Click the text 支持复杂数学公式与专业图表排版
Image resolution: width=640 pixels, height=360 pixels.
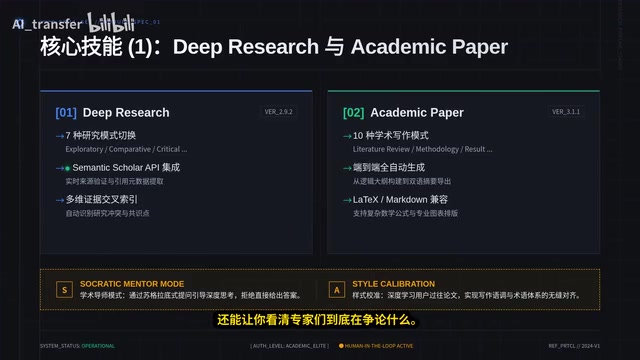[x=405, y=213]
